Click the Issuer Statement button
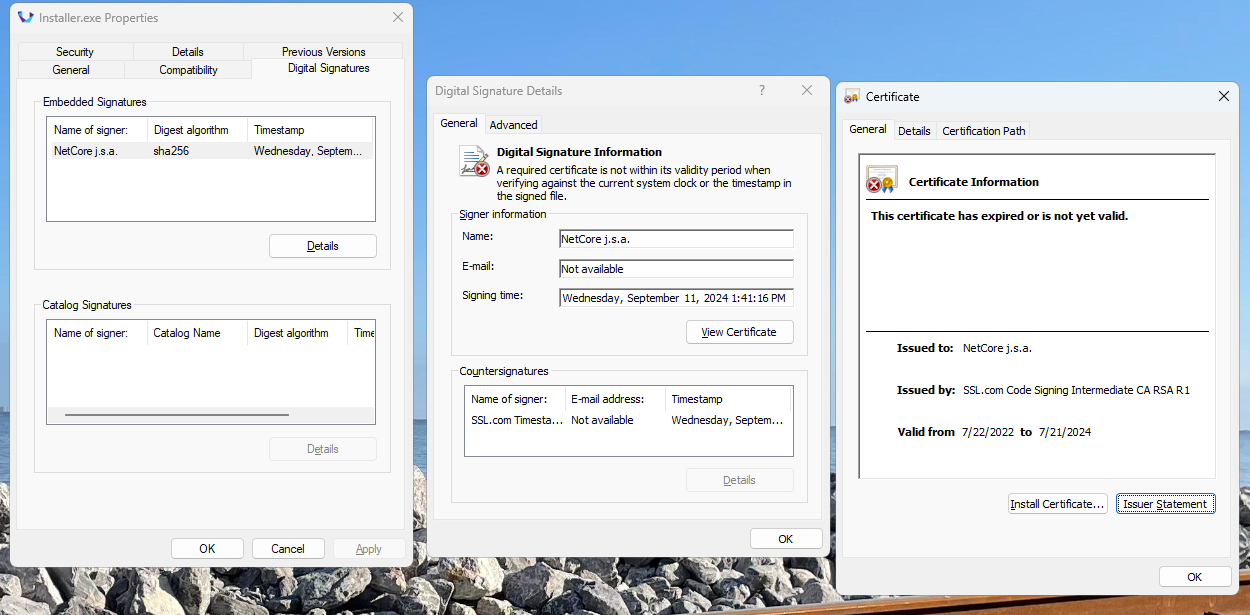Screen dimensions: 1250x615 (x=1166, y=504)
